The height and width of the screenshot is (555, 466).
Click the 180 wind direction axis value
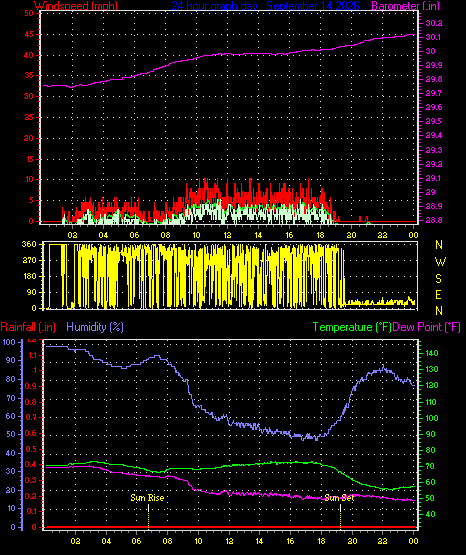pyautogui.click(x=29, y=276)
